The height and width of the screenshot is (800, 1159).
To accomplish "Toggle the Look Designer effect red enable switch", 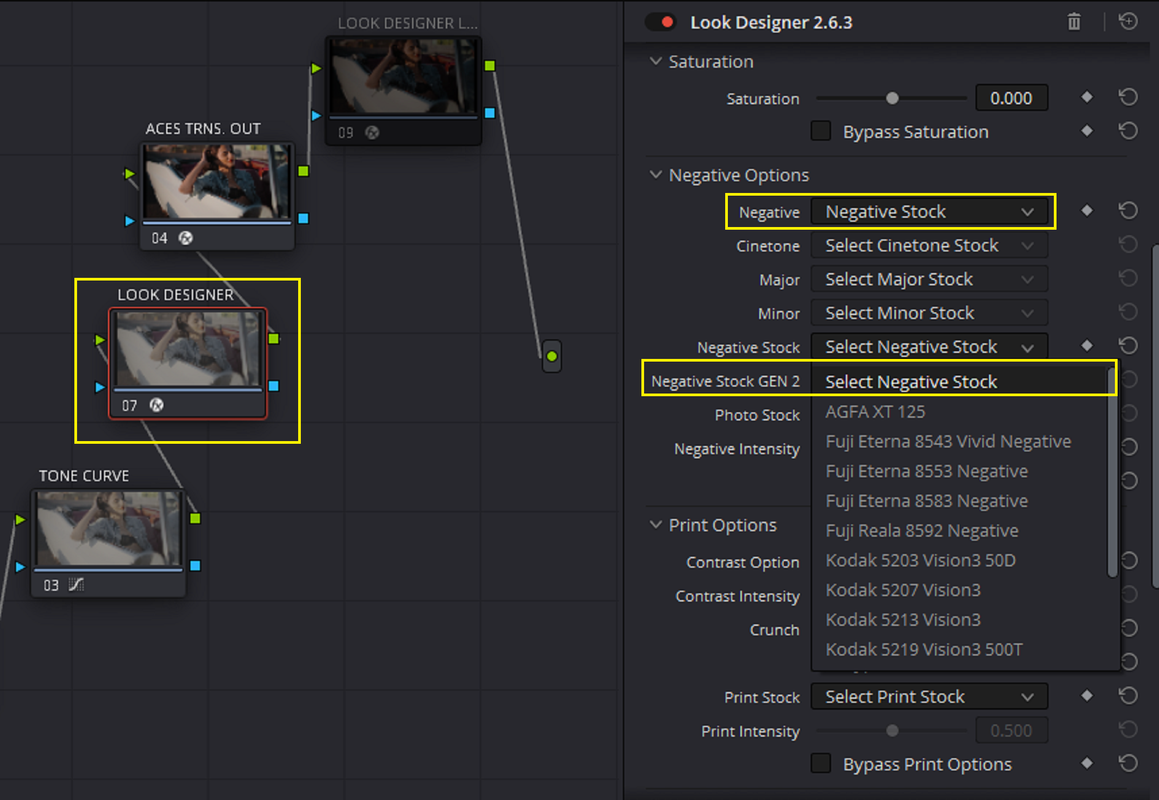I will tap(660, 22).
